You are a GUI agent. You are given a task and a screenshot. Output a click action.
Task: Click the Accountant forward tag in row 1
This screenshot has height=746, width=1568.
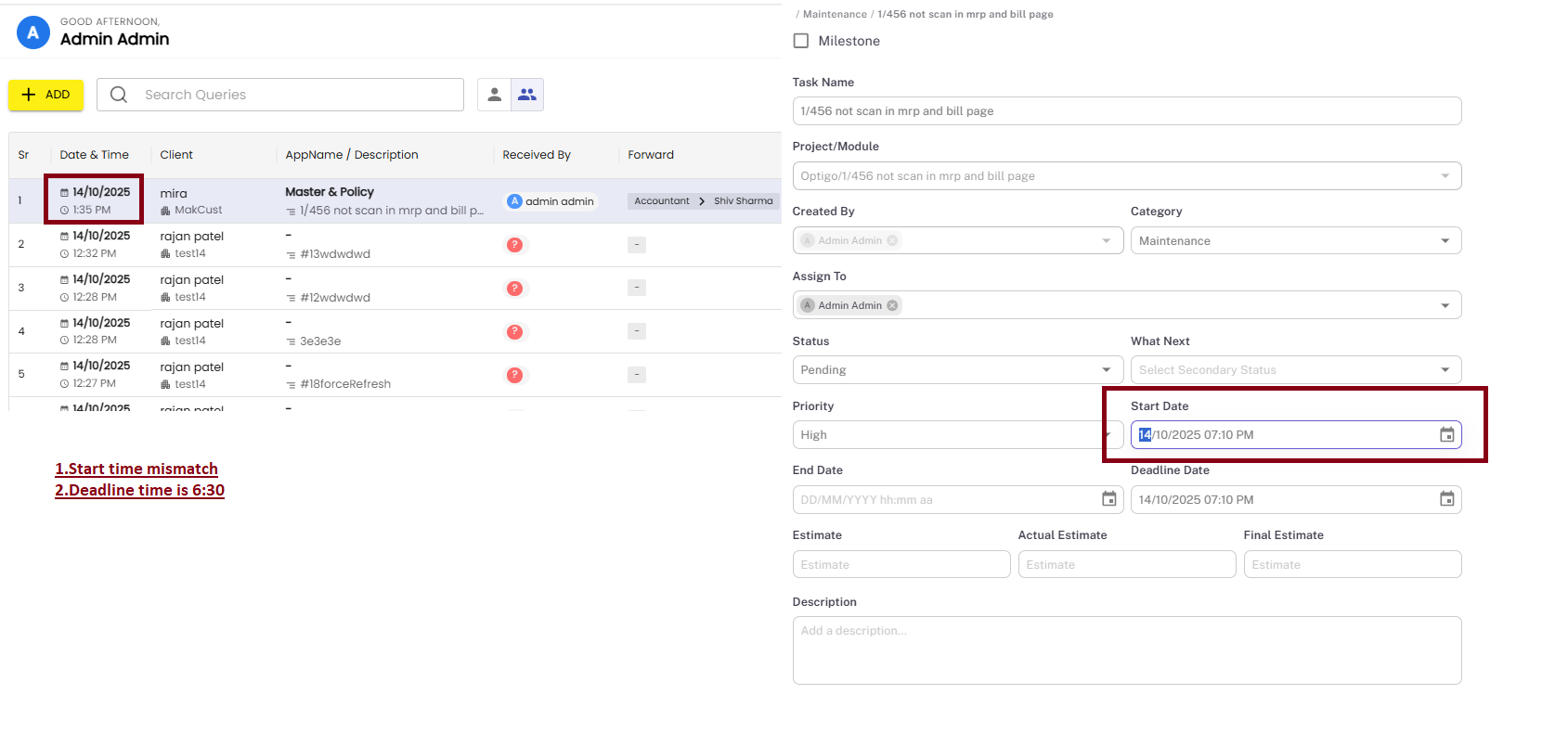662,201
